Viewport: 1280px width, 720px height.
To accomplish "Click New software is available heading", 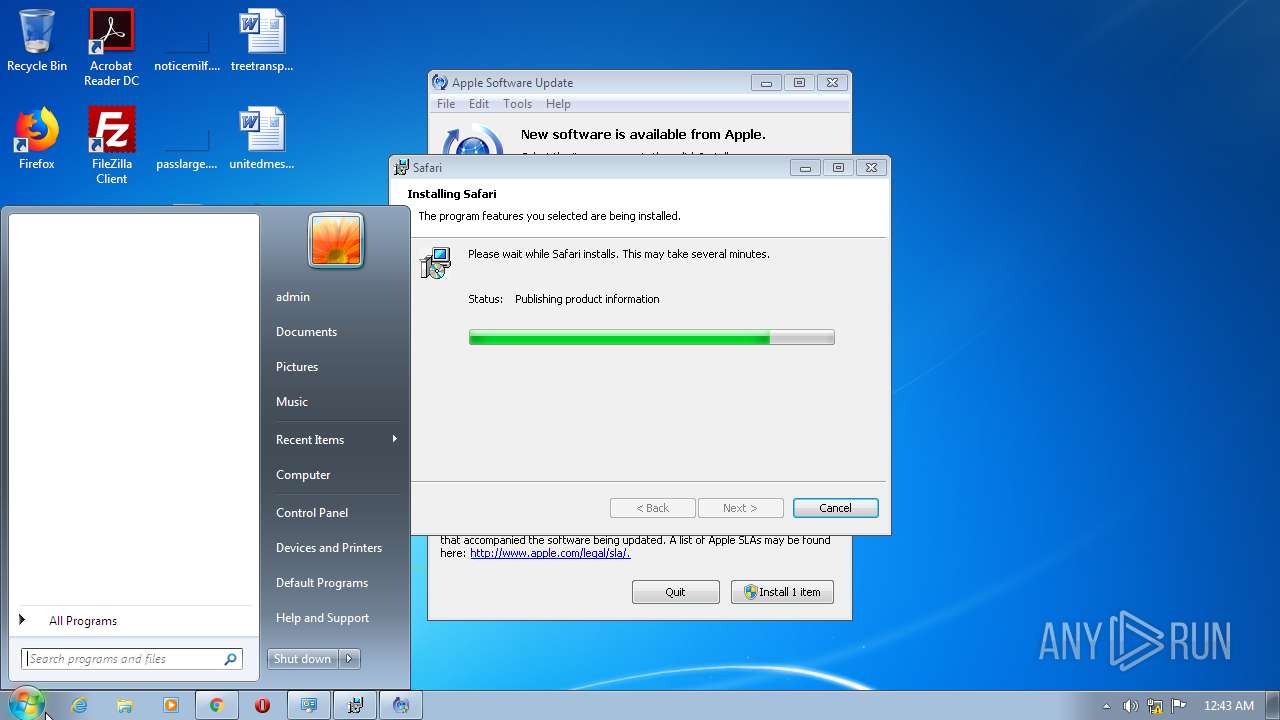I will [643, 134].
